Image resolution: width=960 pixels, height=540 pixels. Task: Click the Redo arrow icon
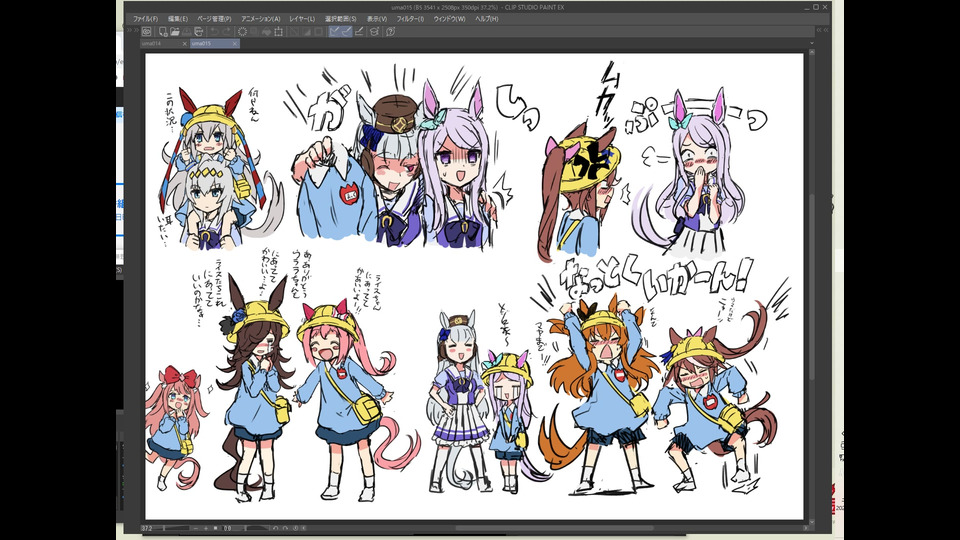[x=226, y=31]
